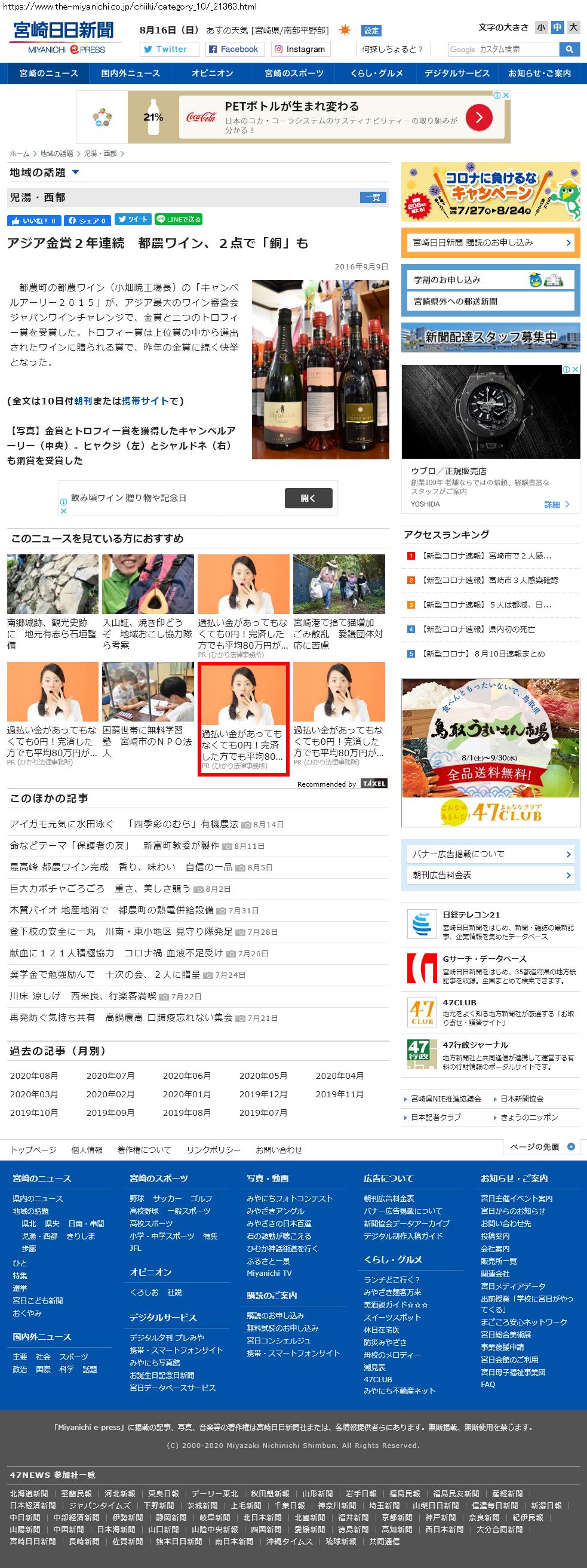Click the sunny weather icon
This screenshot has width=587, height=1568.
345,30
